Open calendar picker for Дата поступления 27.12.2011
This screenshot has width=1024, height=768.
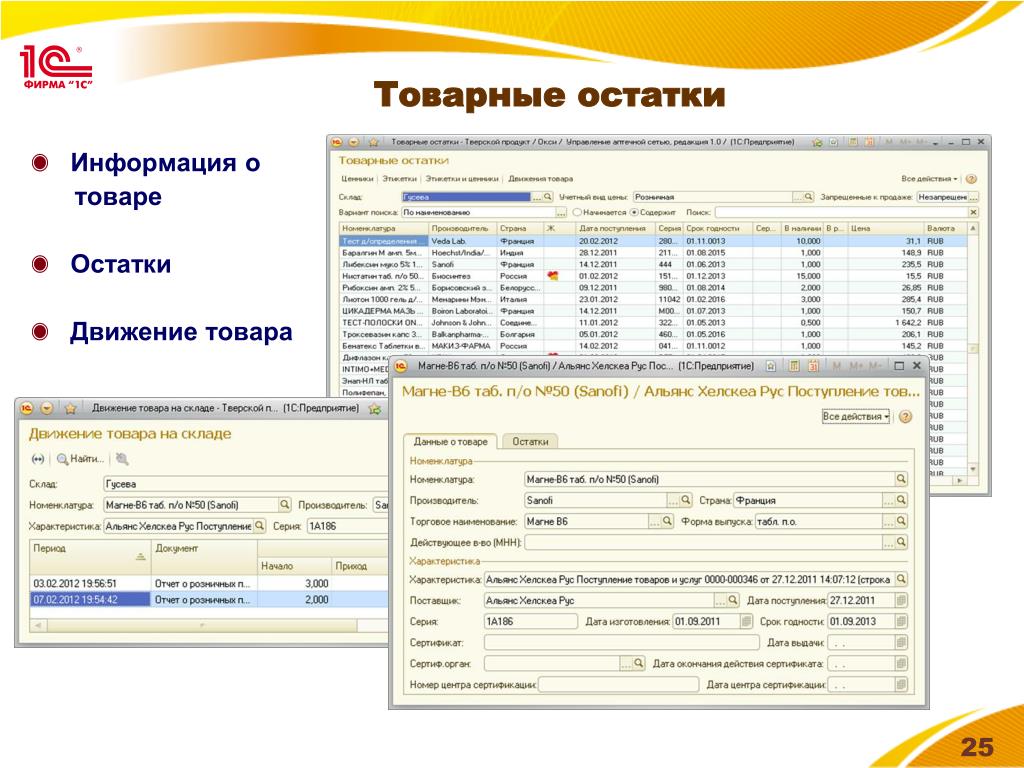[x=901, y=600]
